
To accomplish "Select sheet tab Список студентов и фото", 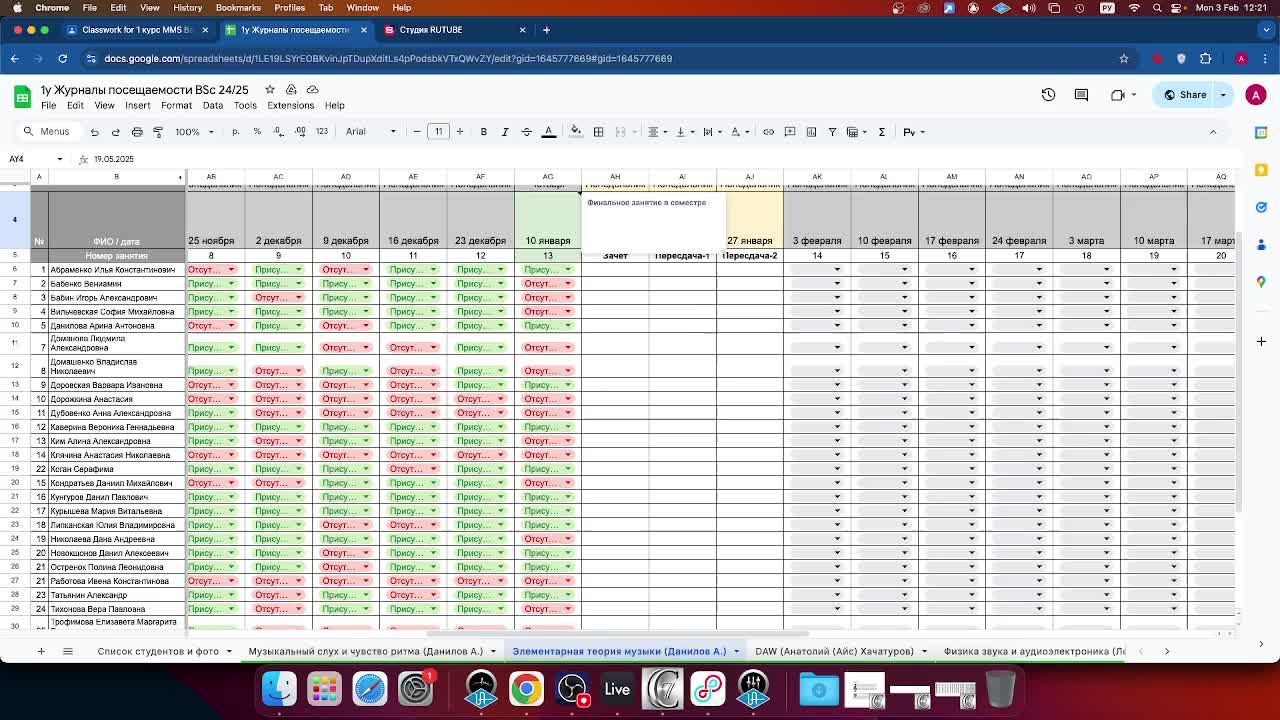I will 158,651.
